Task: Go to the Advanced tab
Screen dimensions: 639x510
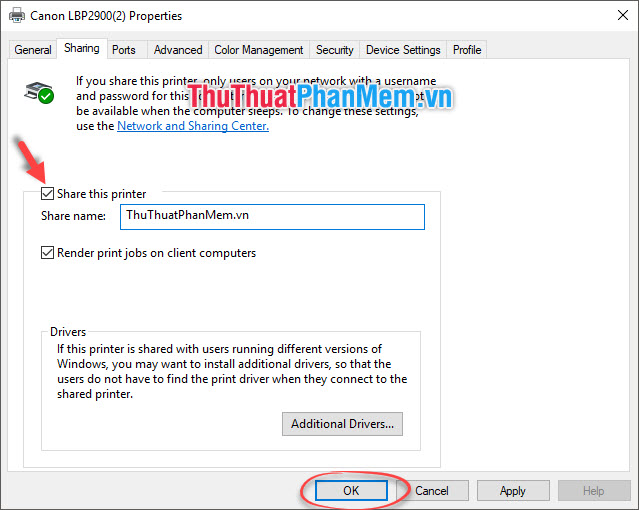Action: (x=178, y=50)
